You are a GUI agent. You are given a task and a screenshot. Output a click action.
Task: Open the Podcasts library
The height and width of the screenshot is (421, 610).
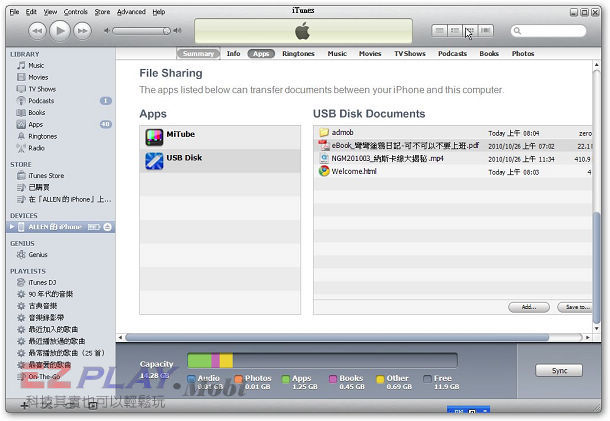pyautogui.click(x=41, y=101)
